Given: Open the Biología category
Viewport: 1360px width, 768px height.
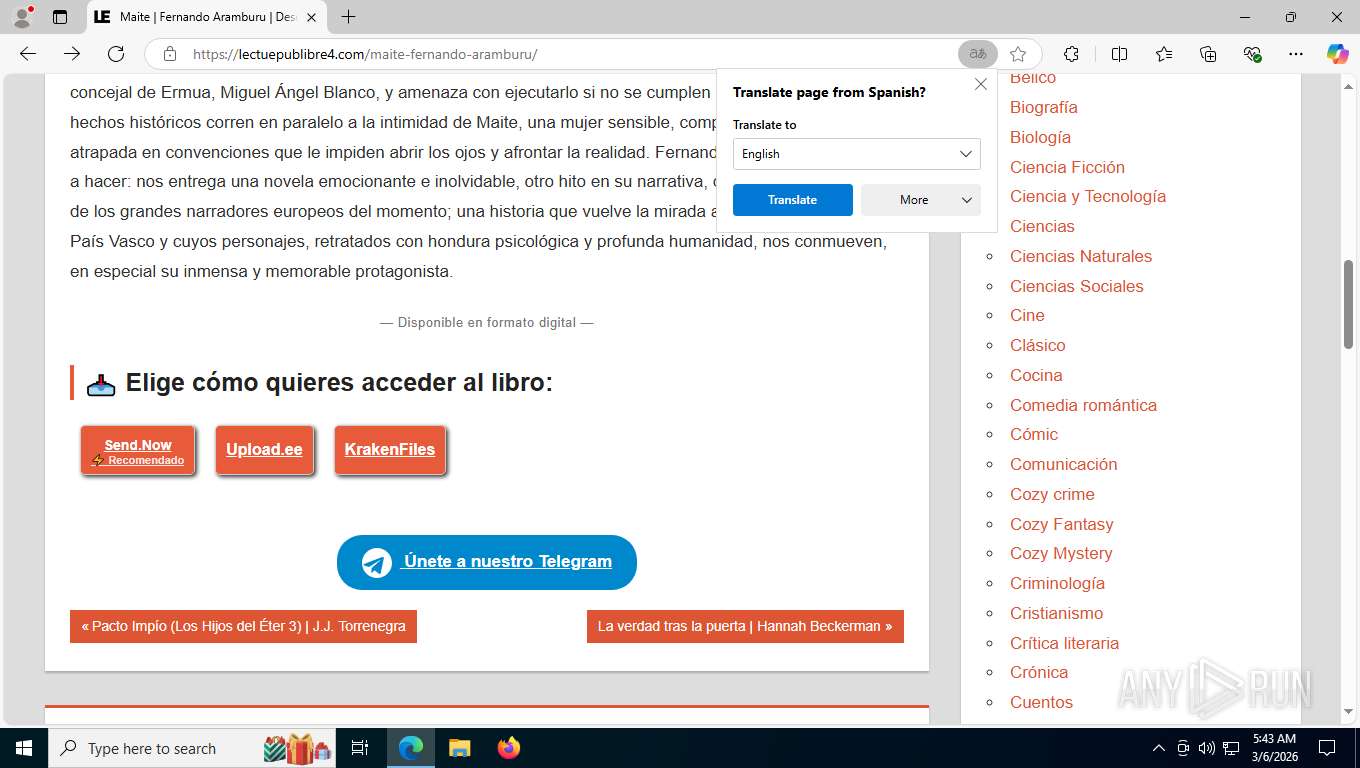Looking at the screenshot, I should click(1040, 137).
